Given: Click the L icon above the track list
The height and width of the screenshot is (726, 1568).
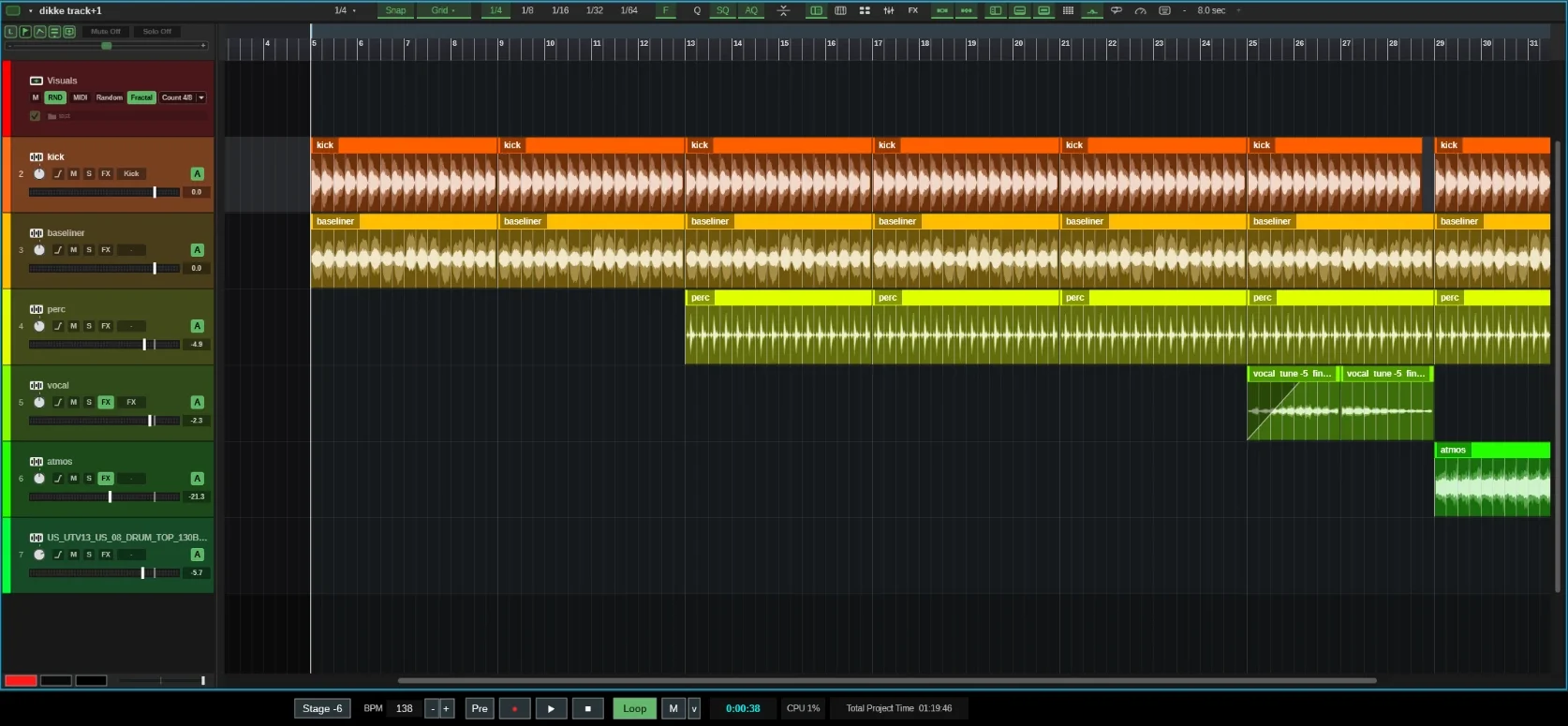Looking at the screenshot, I should 10,32.
